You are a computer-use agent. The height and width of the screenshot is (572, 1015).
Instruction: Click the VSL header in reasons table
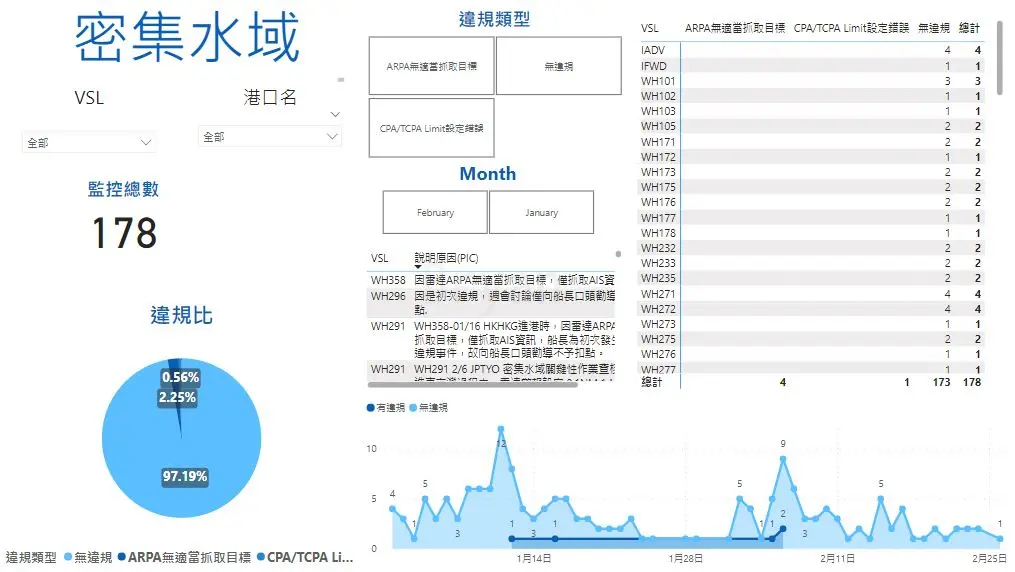380,258
